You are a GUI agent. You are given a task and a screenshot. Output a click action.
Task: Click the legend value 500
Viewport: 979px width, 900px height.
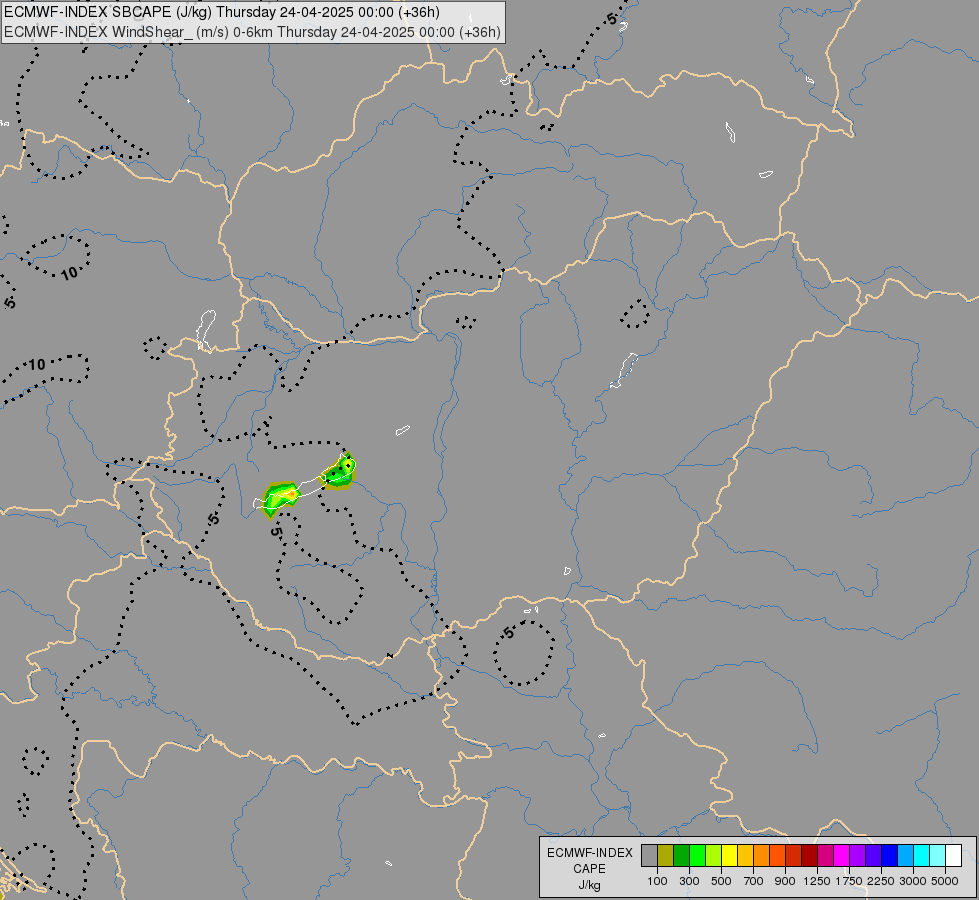coord(721,881)
